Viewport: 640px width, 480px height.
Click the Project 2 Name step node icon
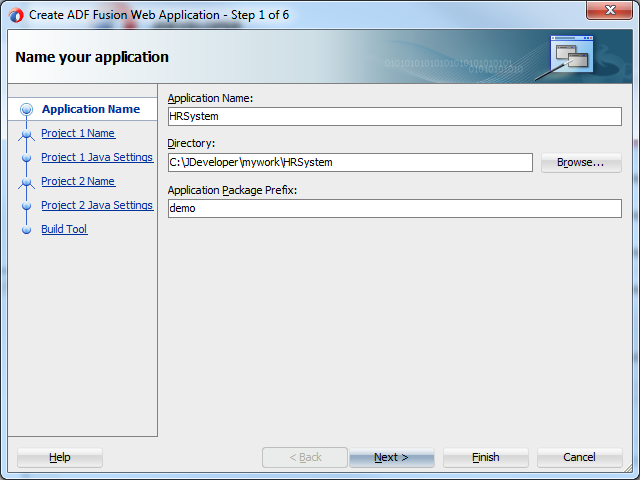pos(27,182)
